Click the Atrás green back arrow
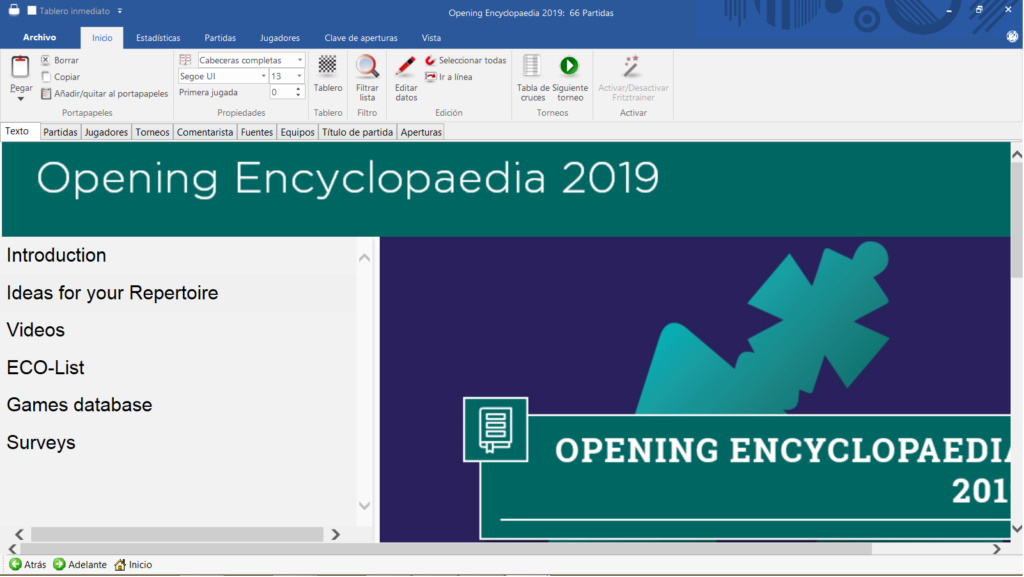1024x577 pixels. pyautogui.click(x=15, y=564)
